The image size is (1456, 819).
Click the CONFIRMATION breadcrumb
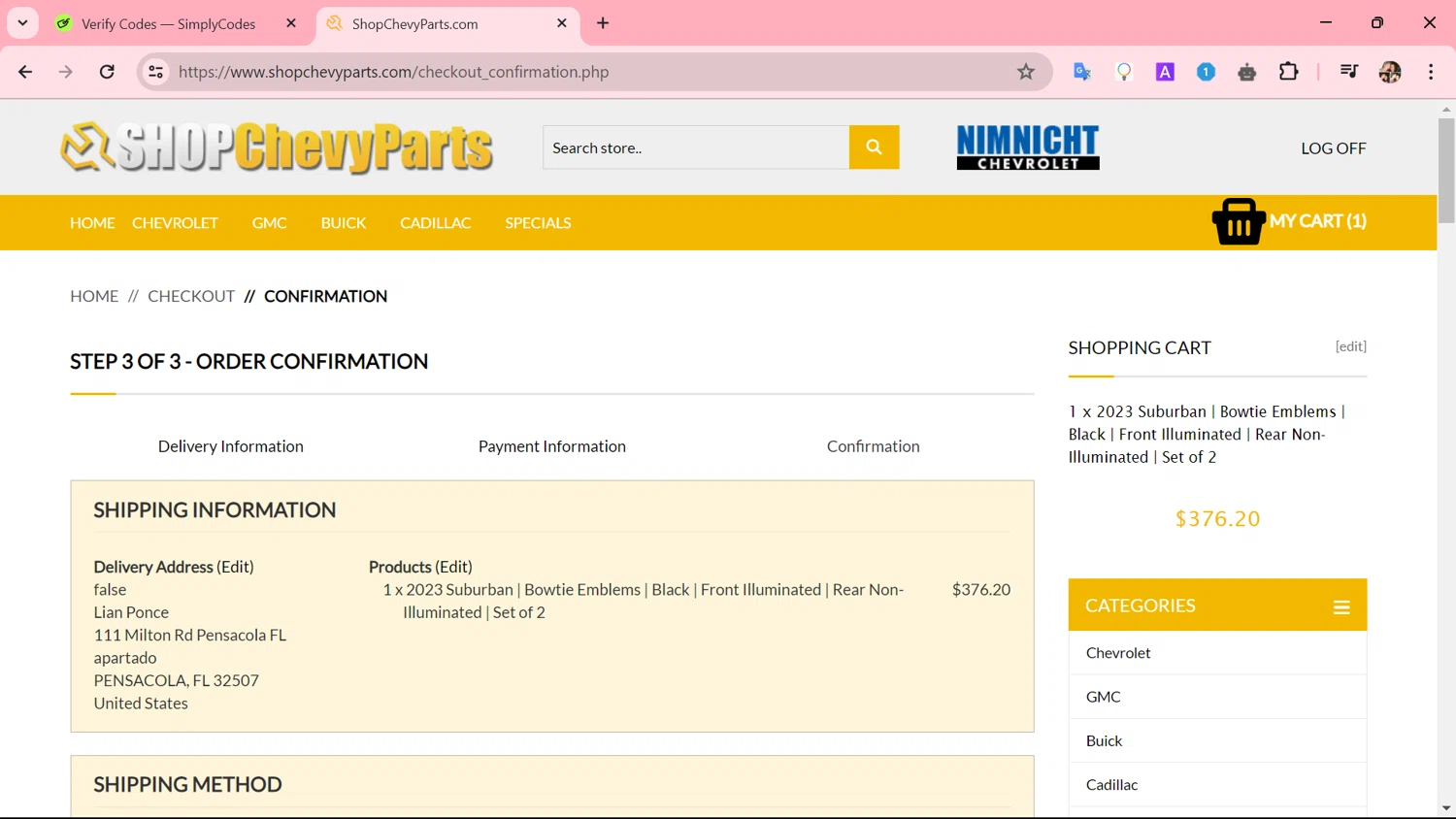325,296
